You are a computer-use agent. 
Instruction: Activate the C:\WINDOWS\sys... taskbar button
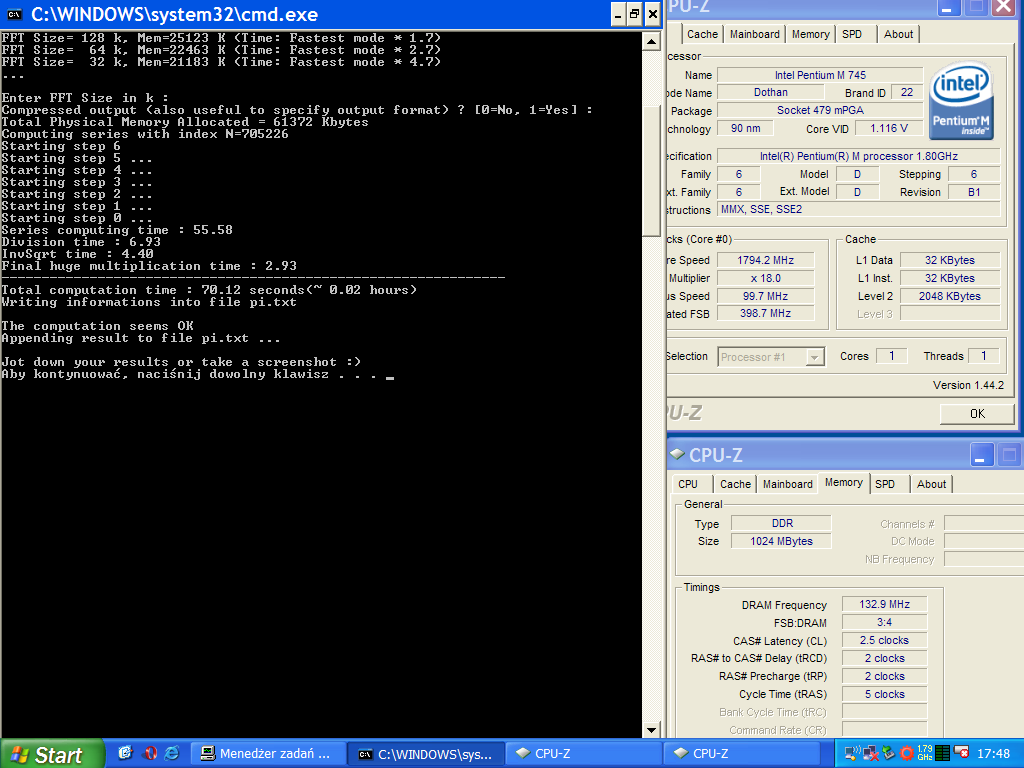tap(426, 754)
